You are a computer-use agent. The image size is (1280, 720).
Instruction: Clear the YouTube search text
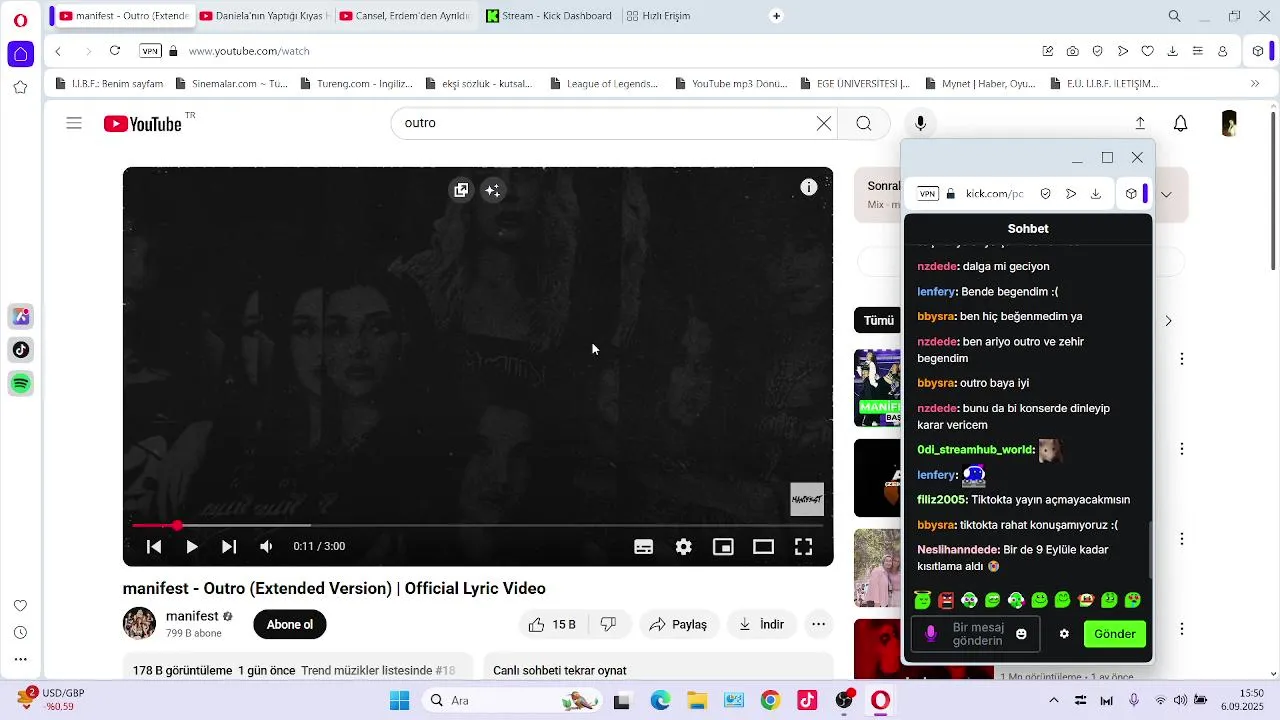click(824, 124)
